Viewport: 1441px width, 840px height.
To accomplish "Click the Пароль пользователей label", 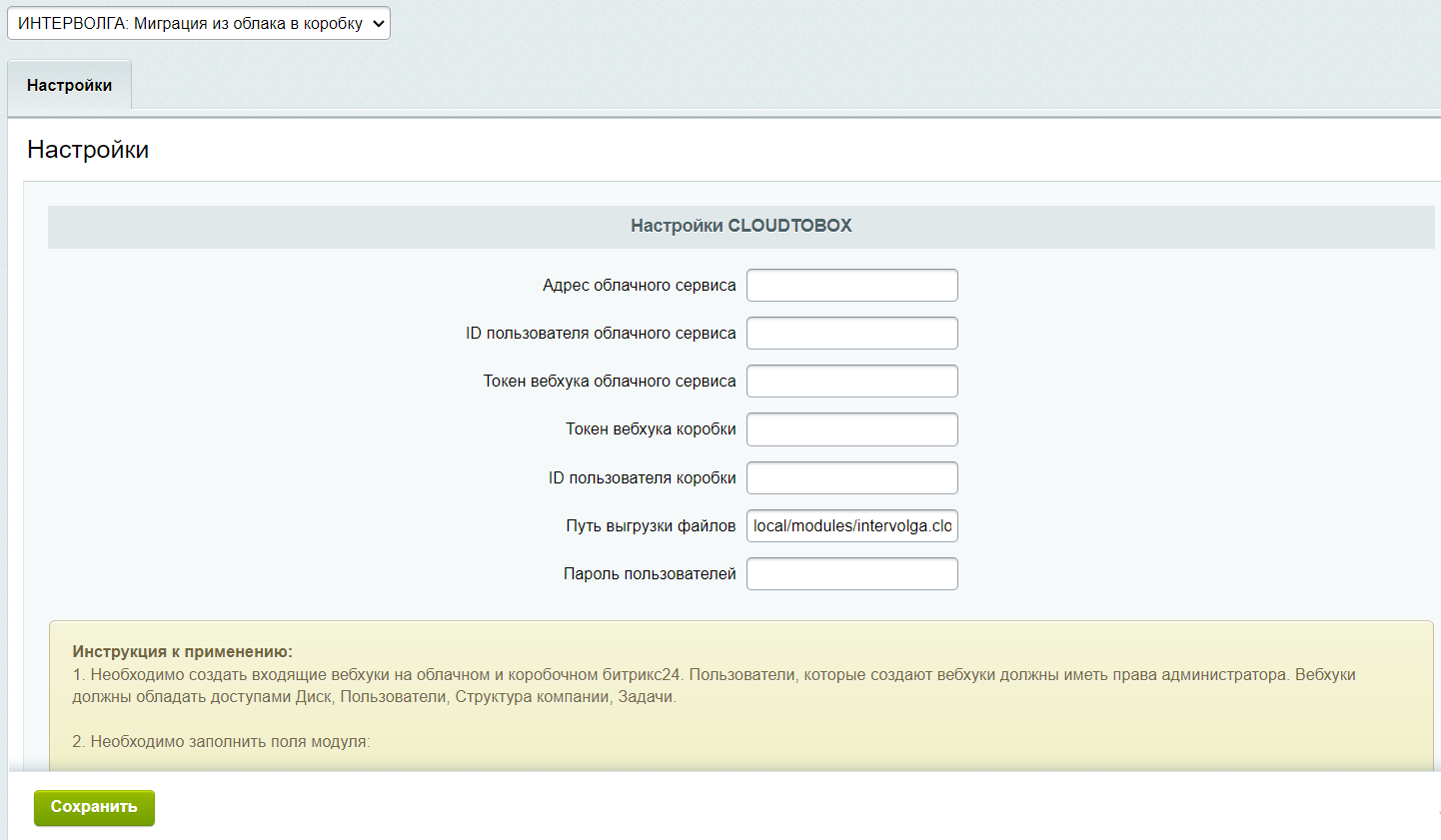I will (650, 574).
